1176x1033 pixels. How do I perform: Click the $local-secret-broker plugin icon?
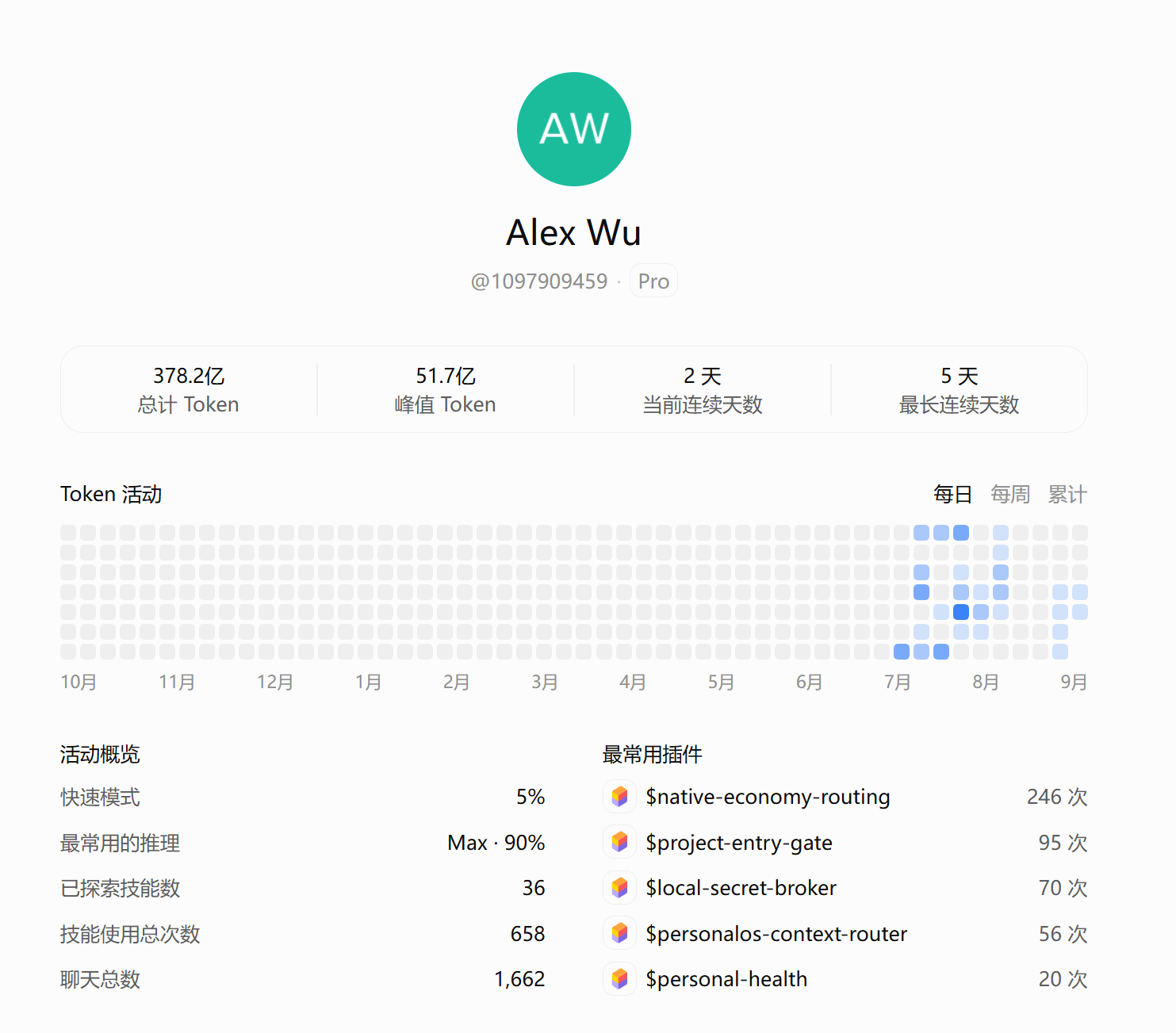pyautogui.click(x=620, y=888)
